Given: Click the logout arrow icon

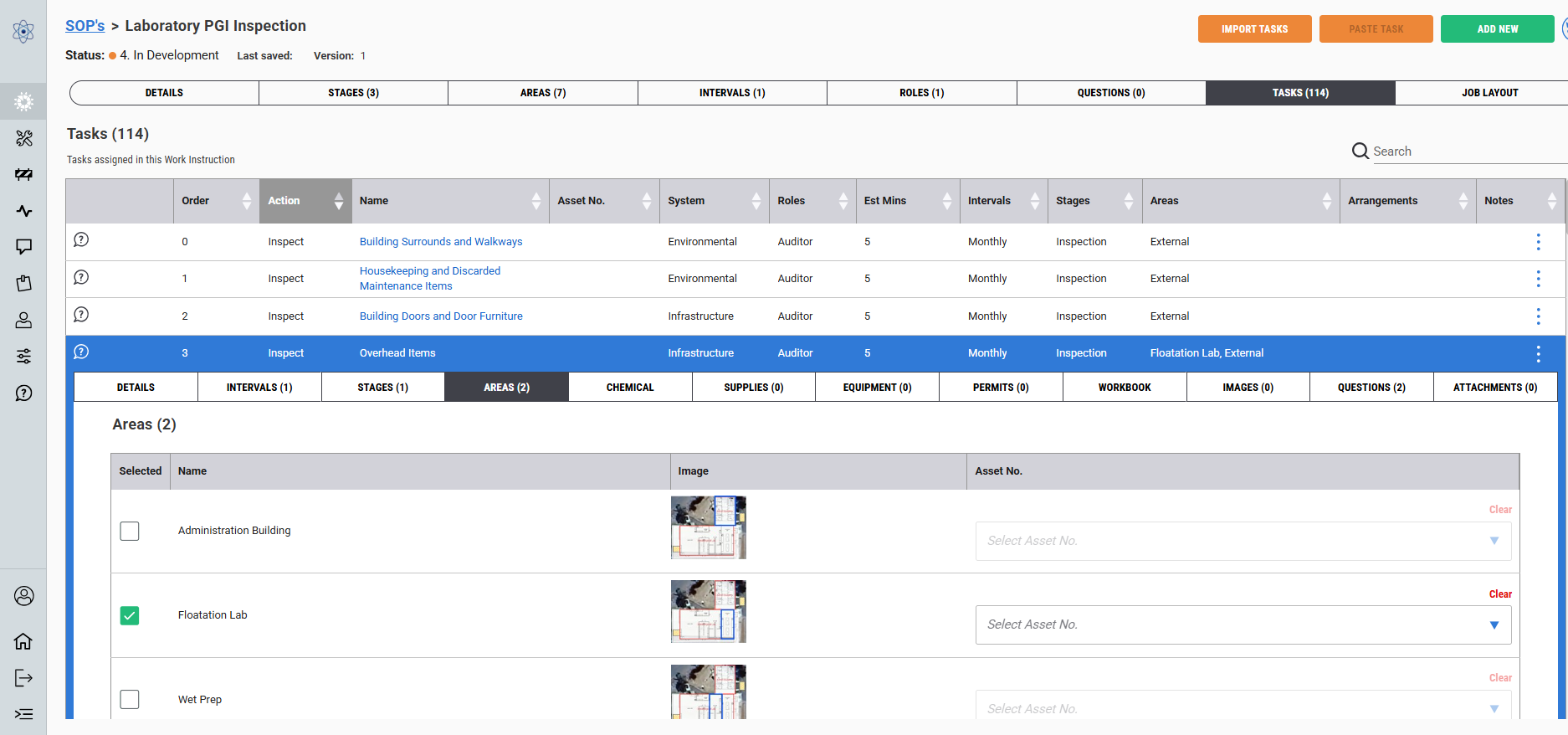Looking at the screenshot, I should pos(23,678).
